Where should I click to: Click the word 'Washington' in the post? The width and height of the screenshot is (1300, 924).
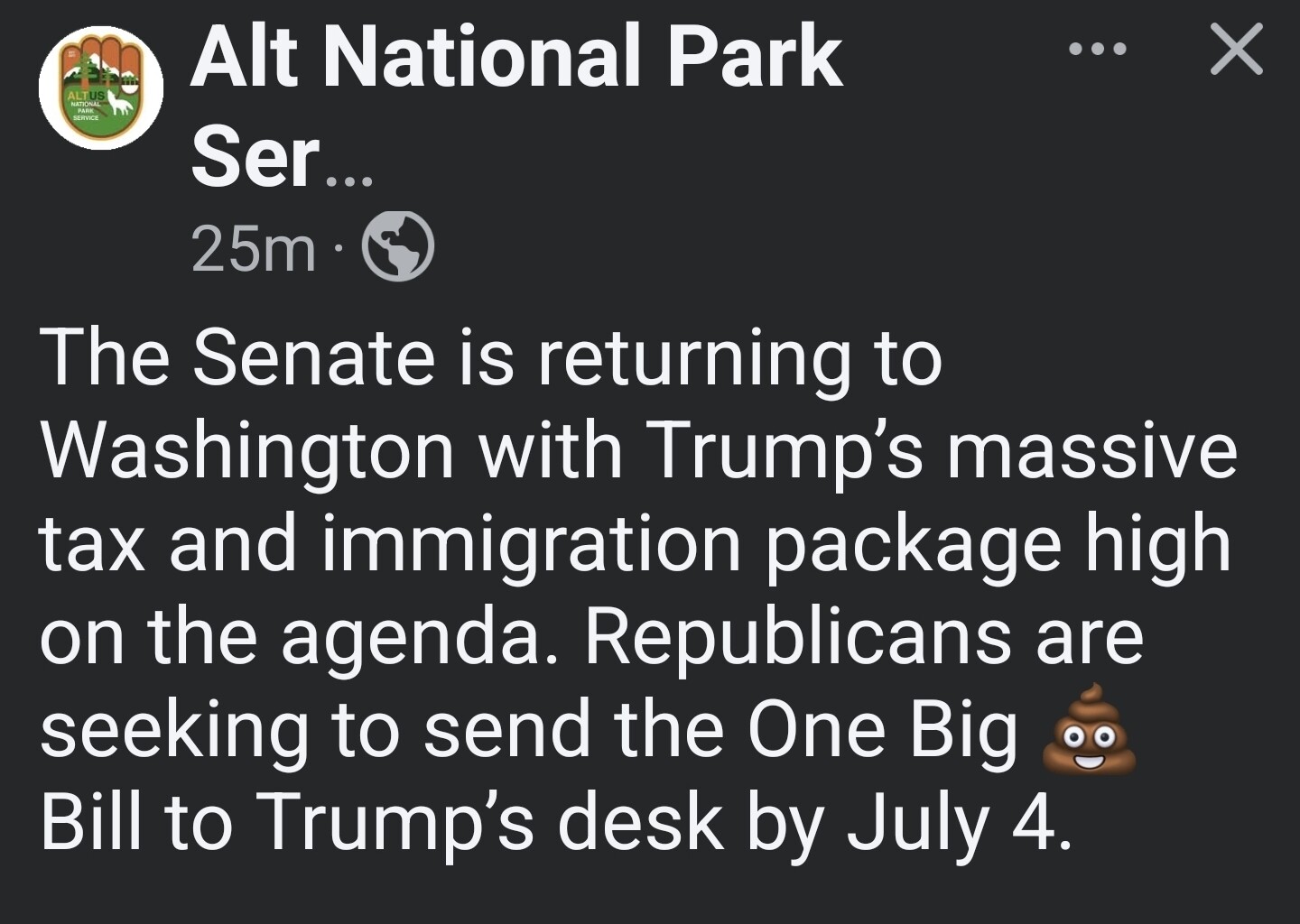point(247,452)
